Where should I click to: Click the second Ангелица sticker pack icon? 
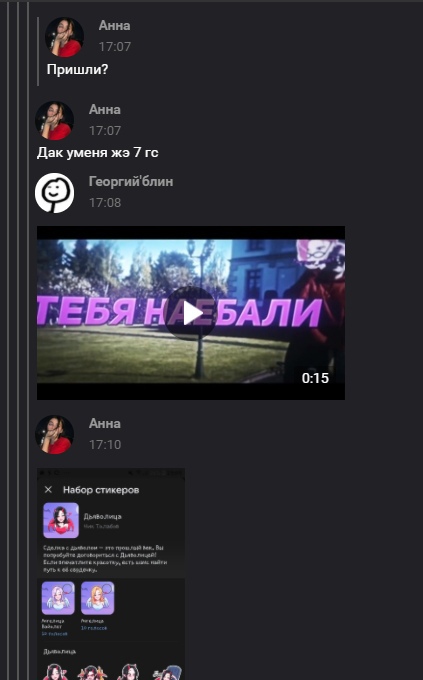tap(98, 598)
